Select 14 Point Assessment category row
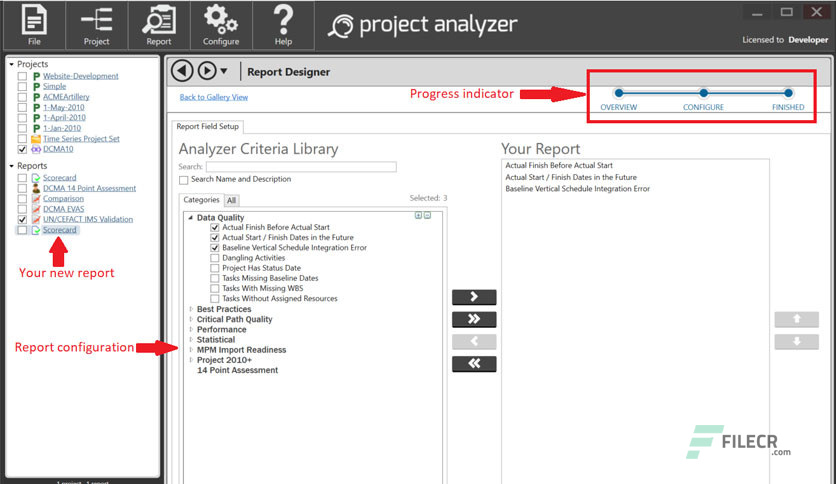The image size is (836, 484). tap(237, 370)
